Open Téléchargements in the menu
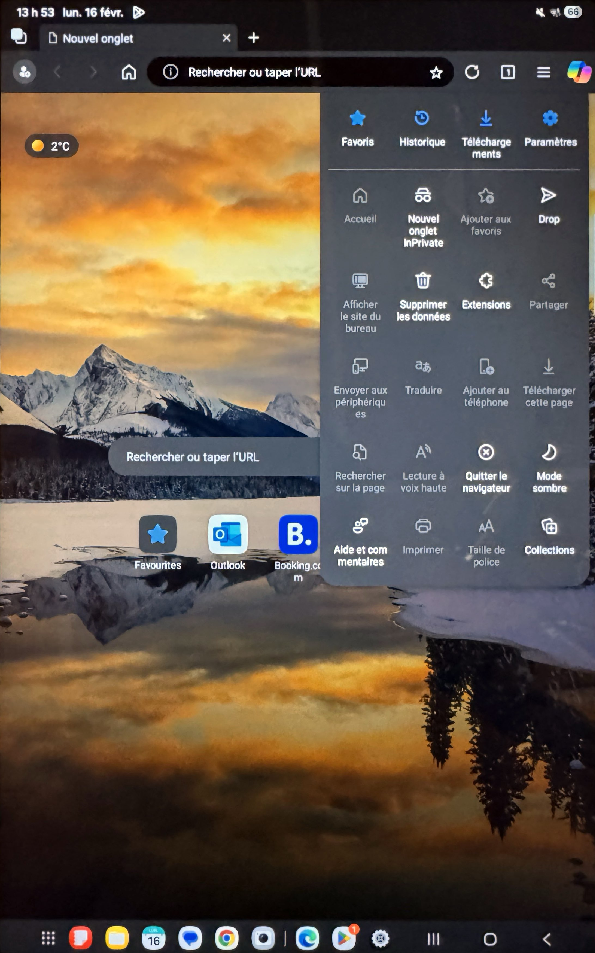This screenshot has height=953, width=595. [x=486, y=134]
